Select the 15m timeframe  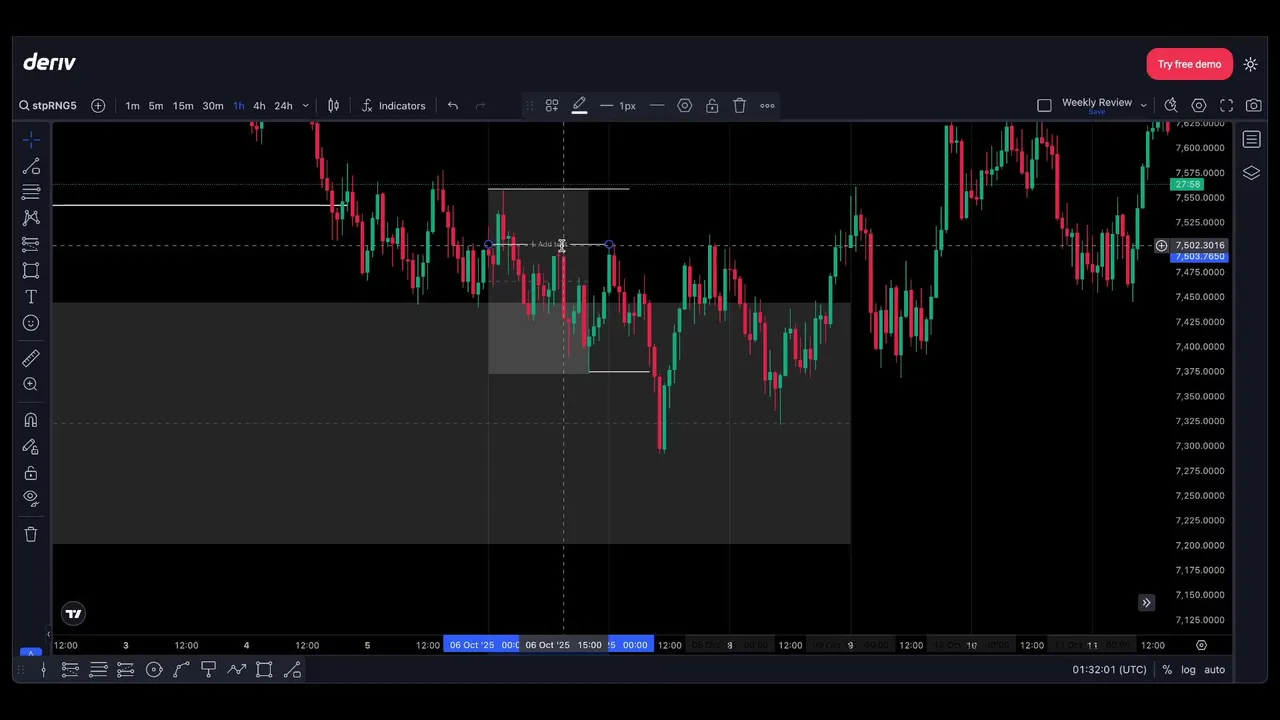183,106
